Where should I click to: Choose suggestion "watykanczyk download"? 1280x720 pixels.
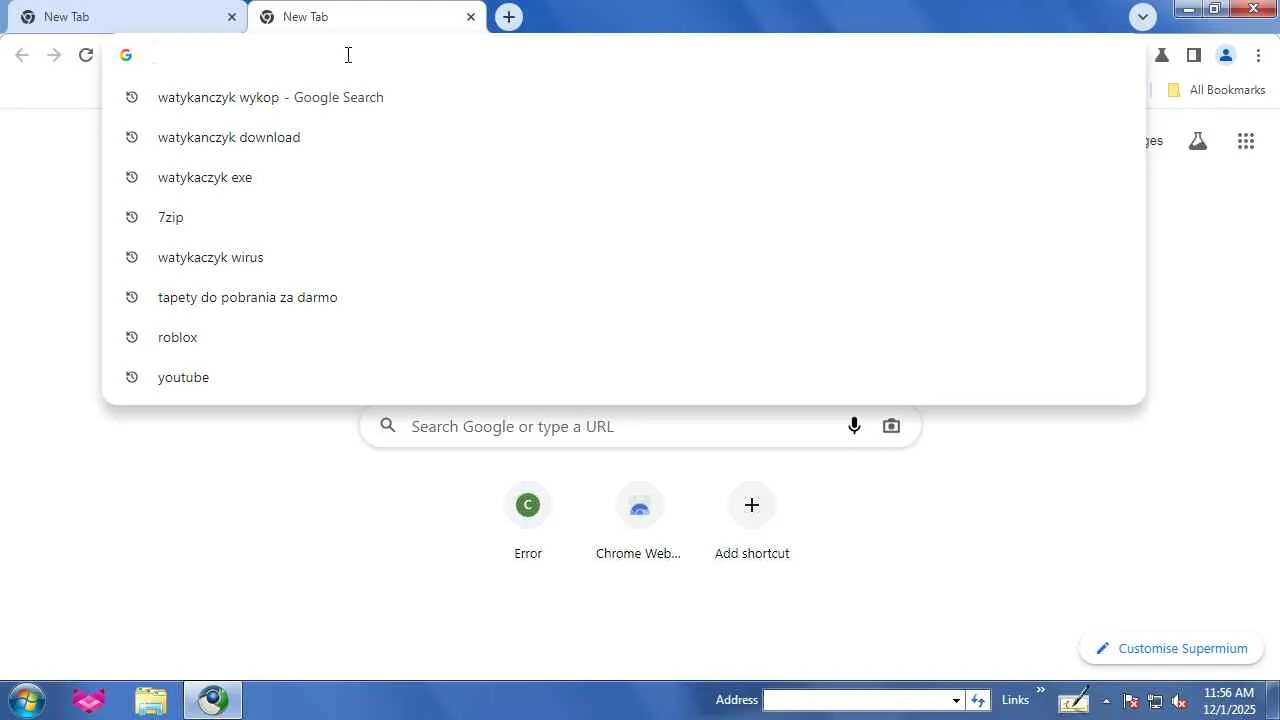[624, 137]
